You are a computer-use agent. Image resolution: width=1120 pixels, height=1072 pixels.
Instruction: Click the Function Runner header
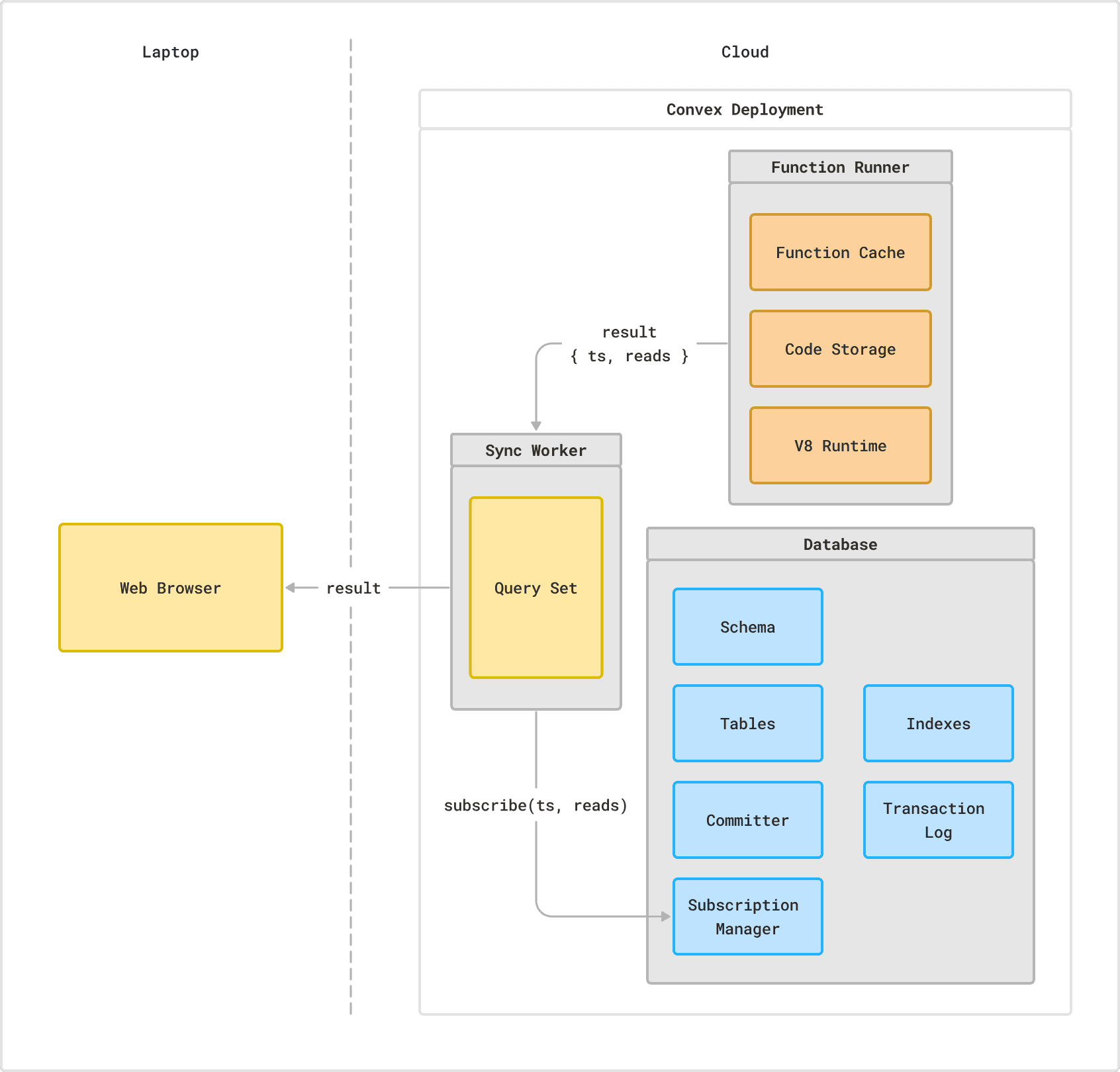tap(839, 167)
